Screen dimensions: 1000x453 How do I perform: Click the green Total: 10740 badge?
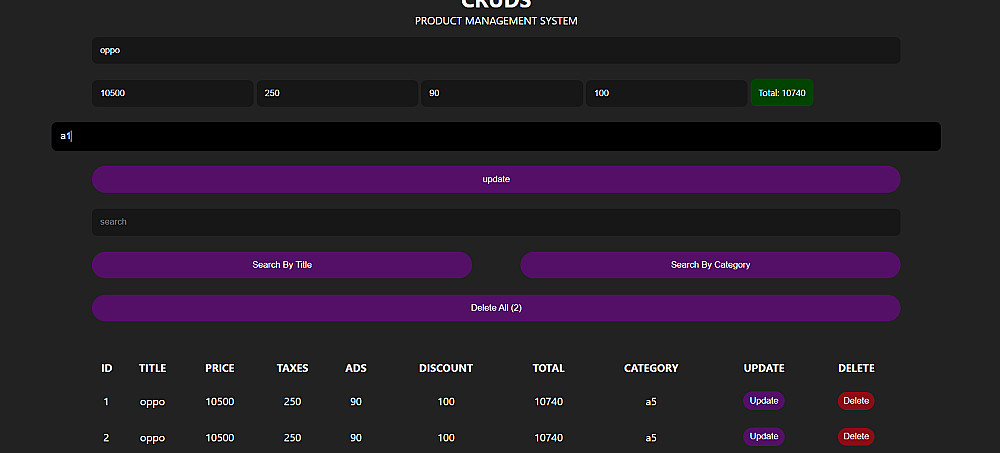click(782, 93)
